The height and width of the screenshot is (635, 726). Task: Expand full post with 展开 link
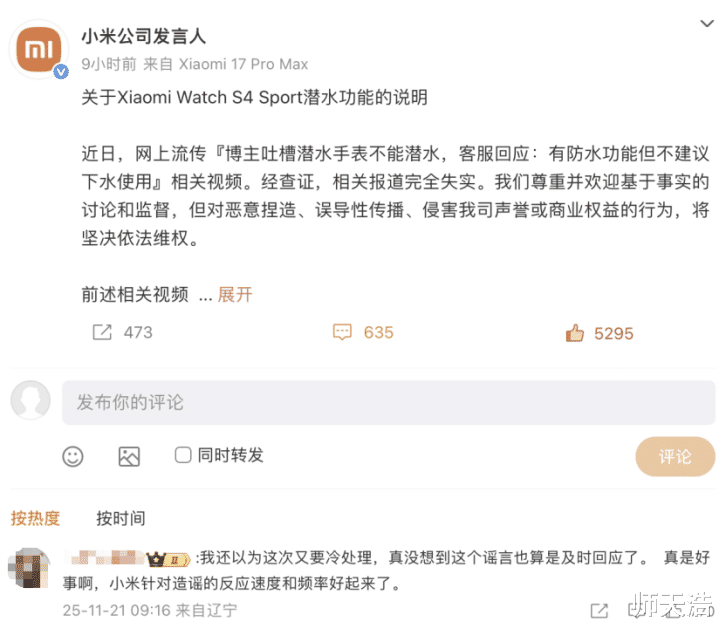[x=235, y=294]
